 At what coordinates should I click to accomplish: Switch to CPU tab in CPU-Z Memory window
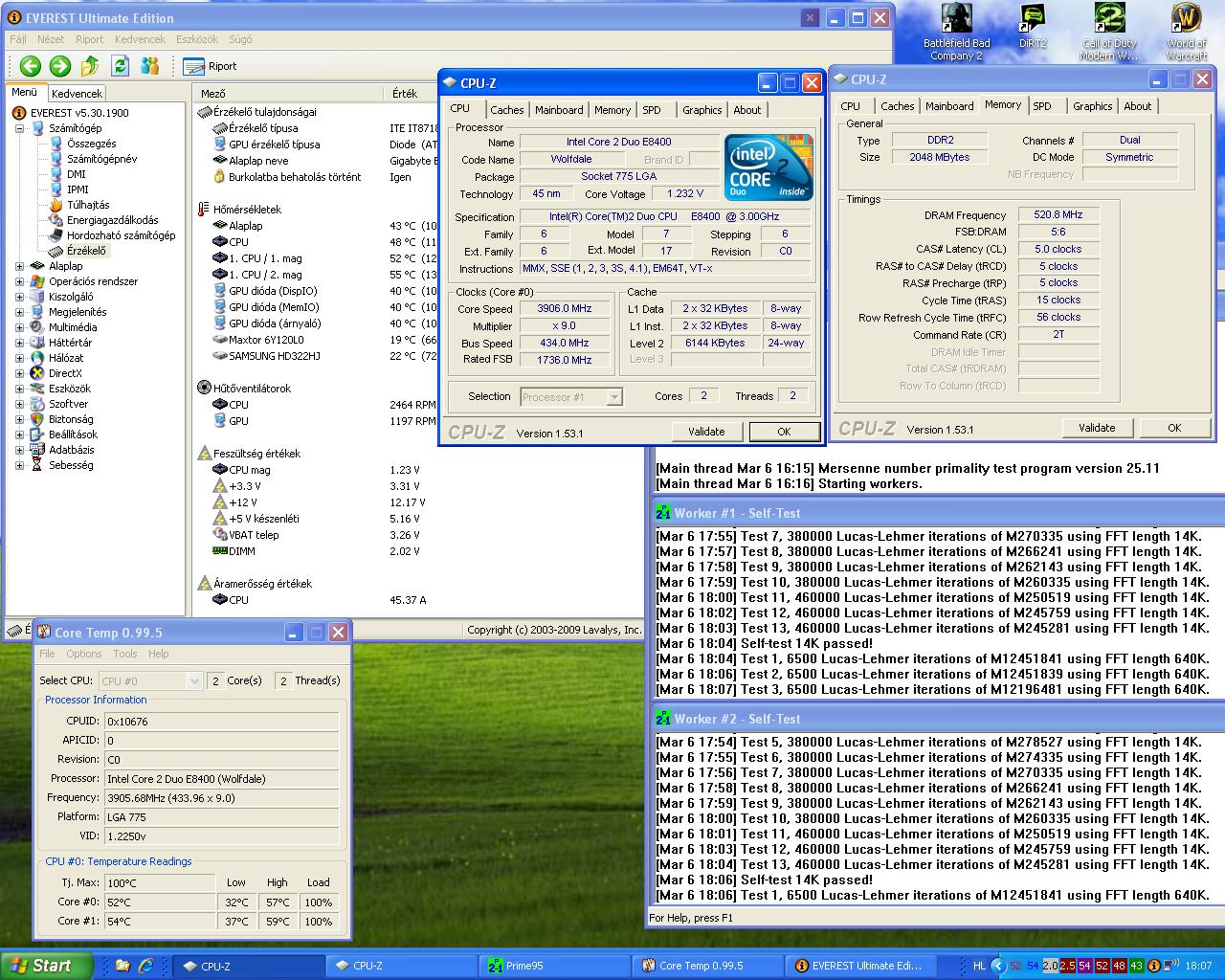click(x=851, y=106)
